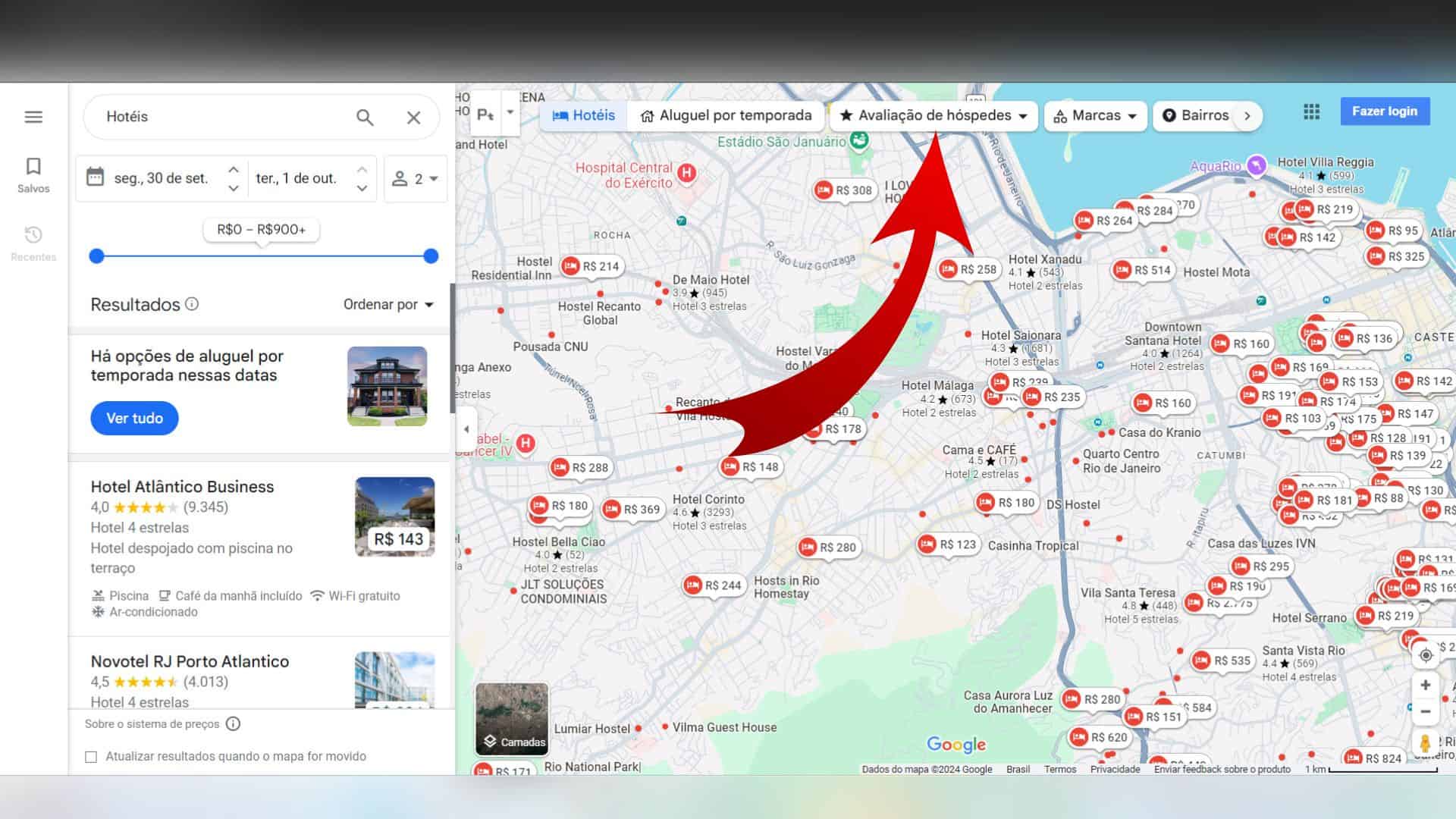
Task: Select the R$ 308 hotel marker
Action: click(844, 190)
